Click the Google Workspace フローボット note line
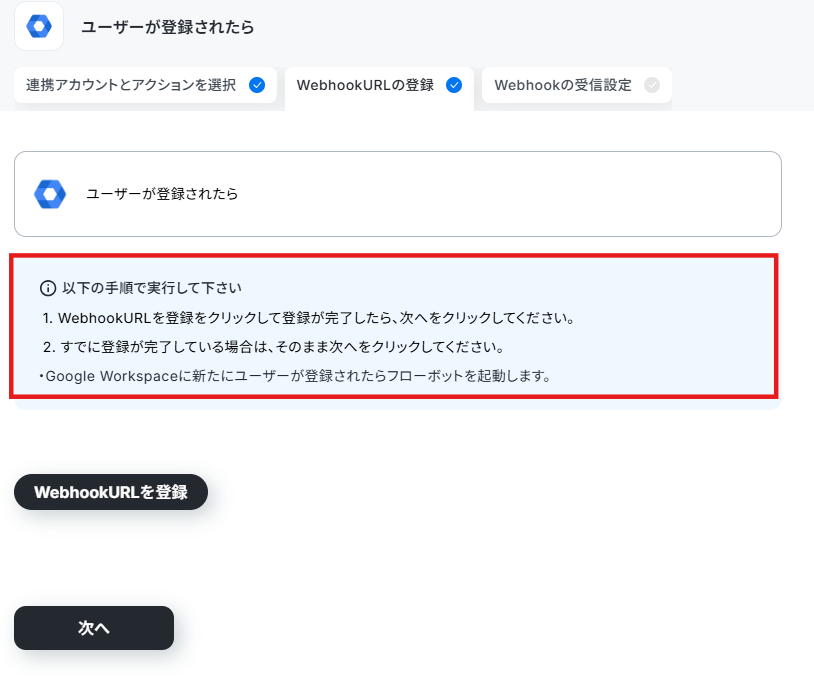The height and width of the screenshot is (682, 814). coord(295,376)
